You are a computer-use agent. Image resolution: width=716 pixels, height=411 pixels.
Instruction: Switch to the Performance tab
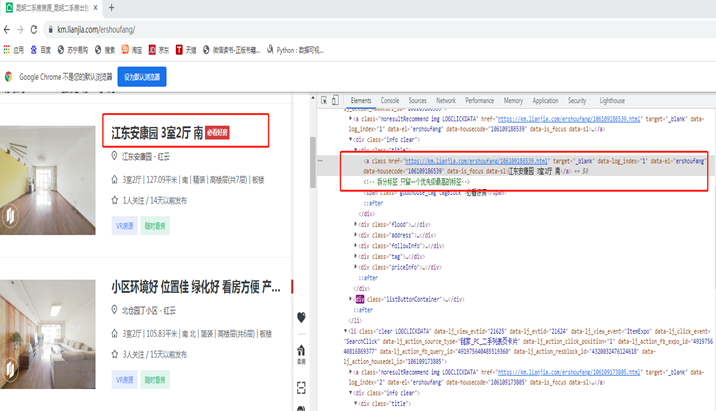point(479,100)
